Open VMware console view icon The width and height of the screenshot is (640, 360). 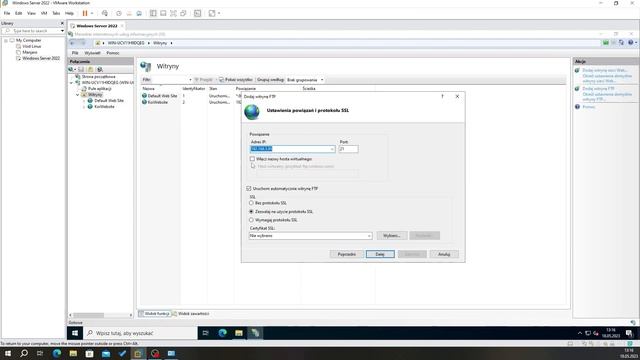click(198, 13)
